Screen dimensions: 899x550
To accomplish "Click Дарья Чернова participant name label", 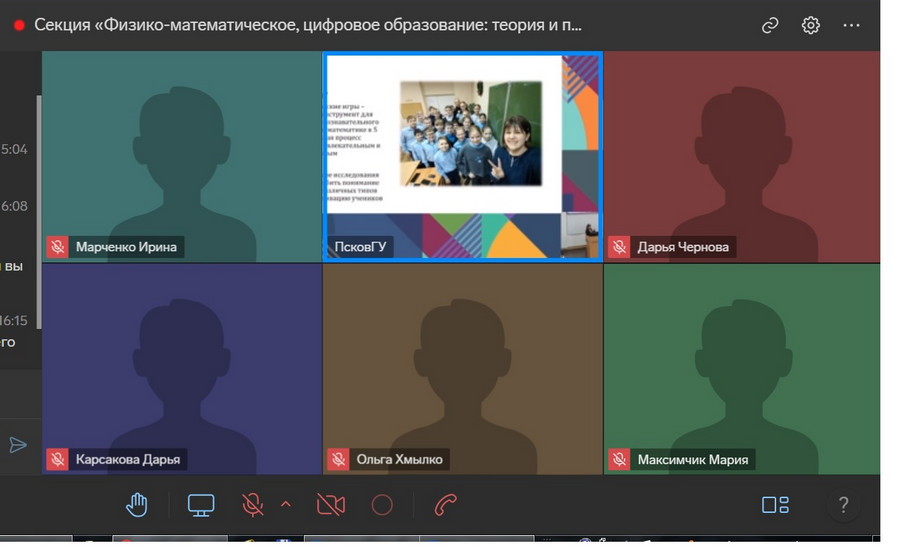I will click(x=683, y=247).
